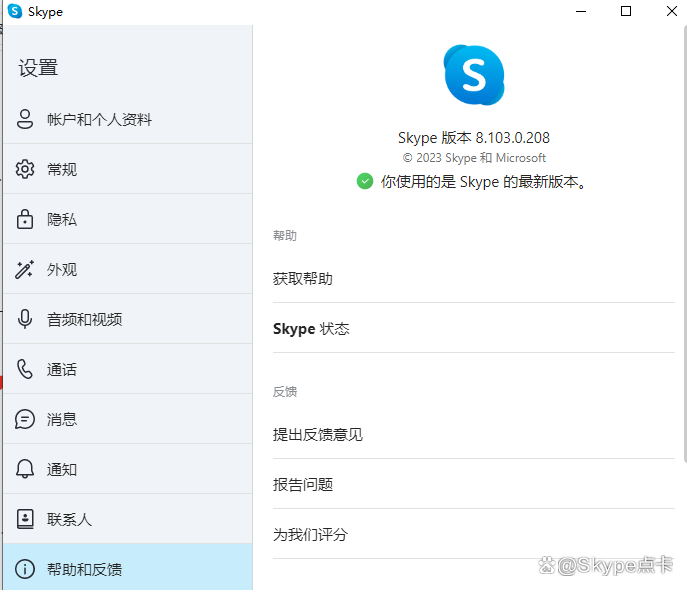This screenshot has width=687, height=590.
Task: Select 通知 settings
Action: 128,469
